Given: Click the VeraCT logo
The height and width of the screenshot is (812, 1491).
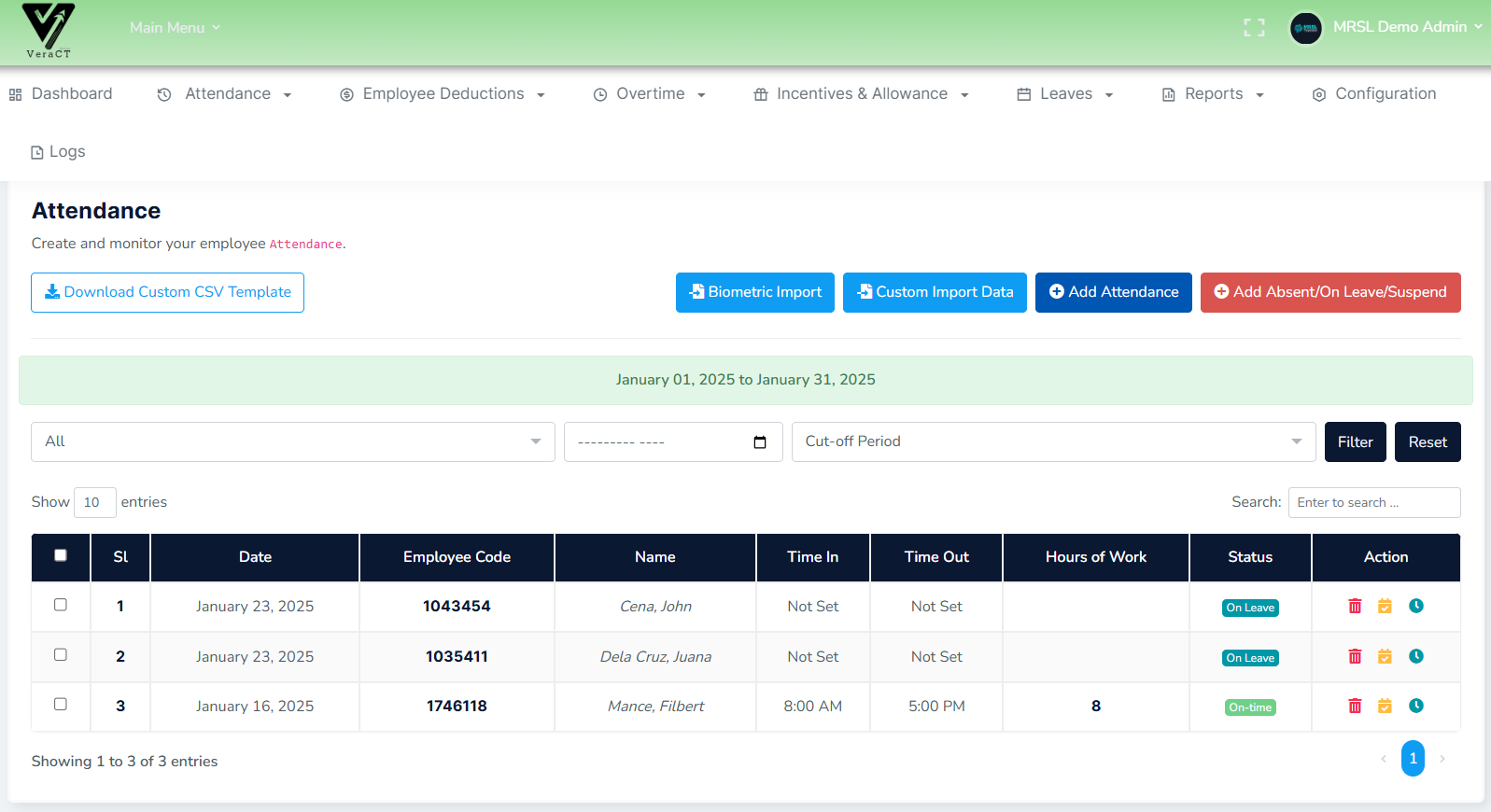Looking at the screenshot, I should point(49,31).
